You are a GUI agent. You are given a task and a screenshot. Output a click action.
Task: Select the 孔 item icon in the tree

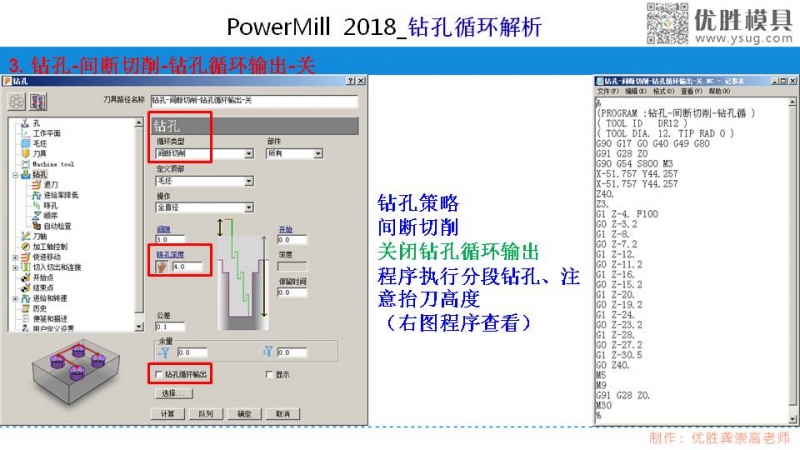tap(25, 123)
